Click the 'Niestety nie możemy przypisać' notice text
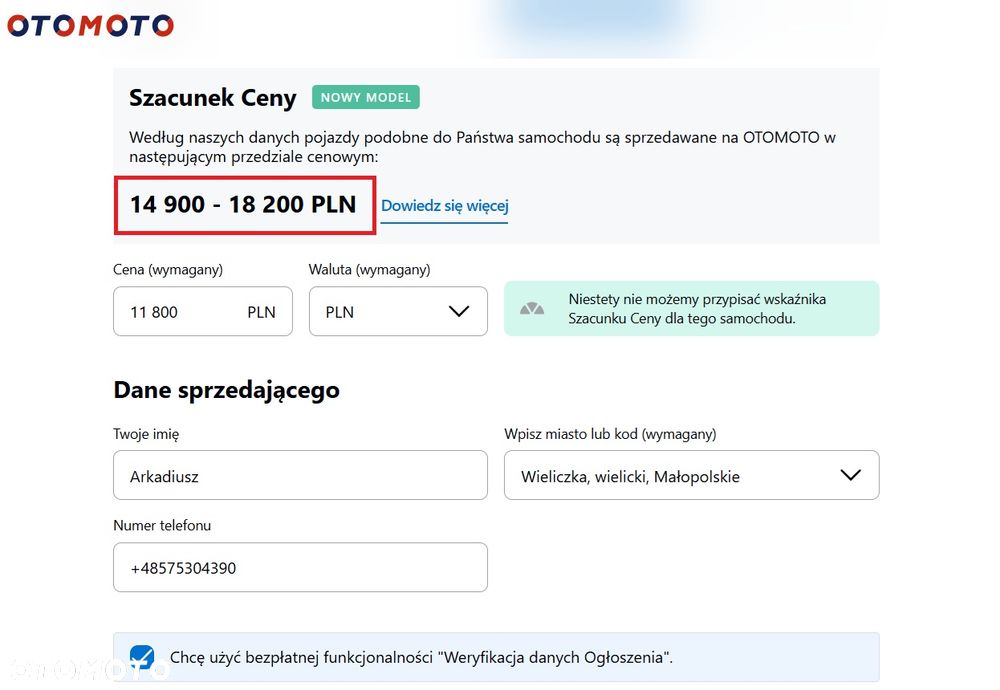1000x690 pixels. pos(697,309)
